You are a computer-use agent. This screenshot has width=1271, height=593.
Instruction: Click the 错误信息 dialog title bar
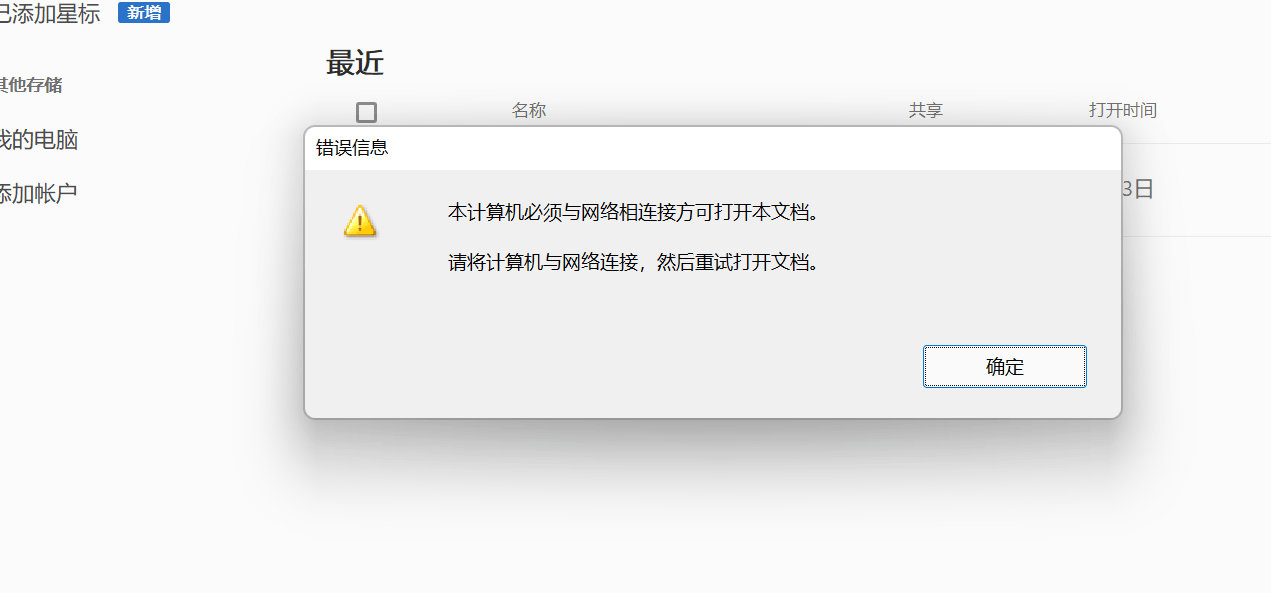(713, 149)
